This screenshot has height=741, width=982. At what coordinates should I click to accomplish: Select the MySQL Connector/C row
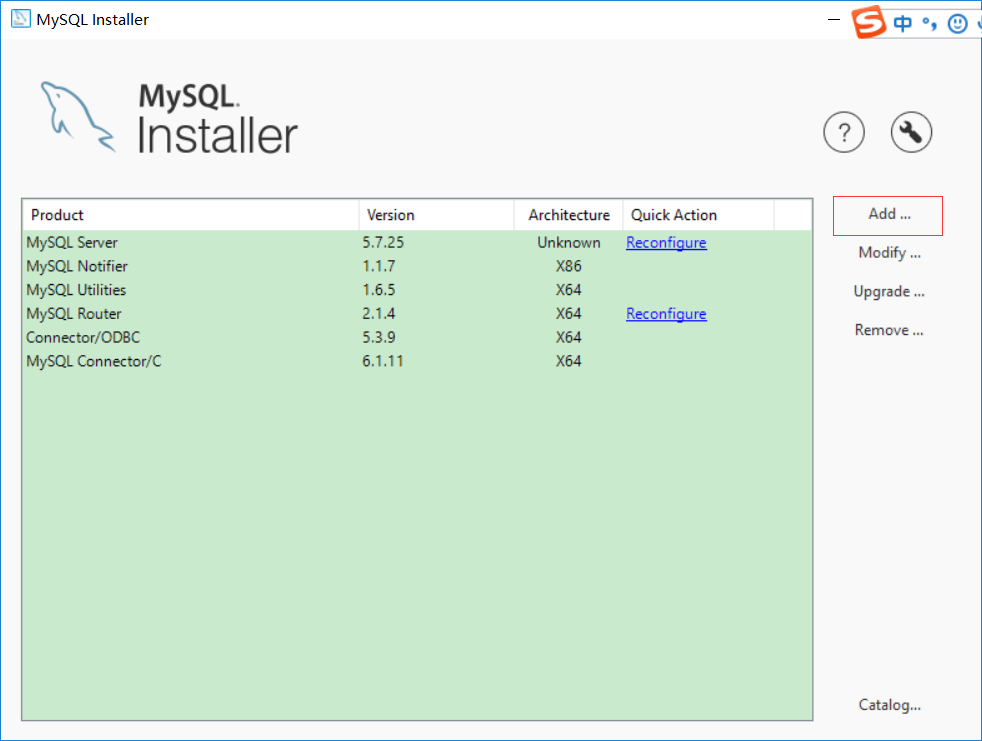[x=417, y=361]
